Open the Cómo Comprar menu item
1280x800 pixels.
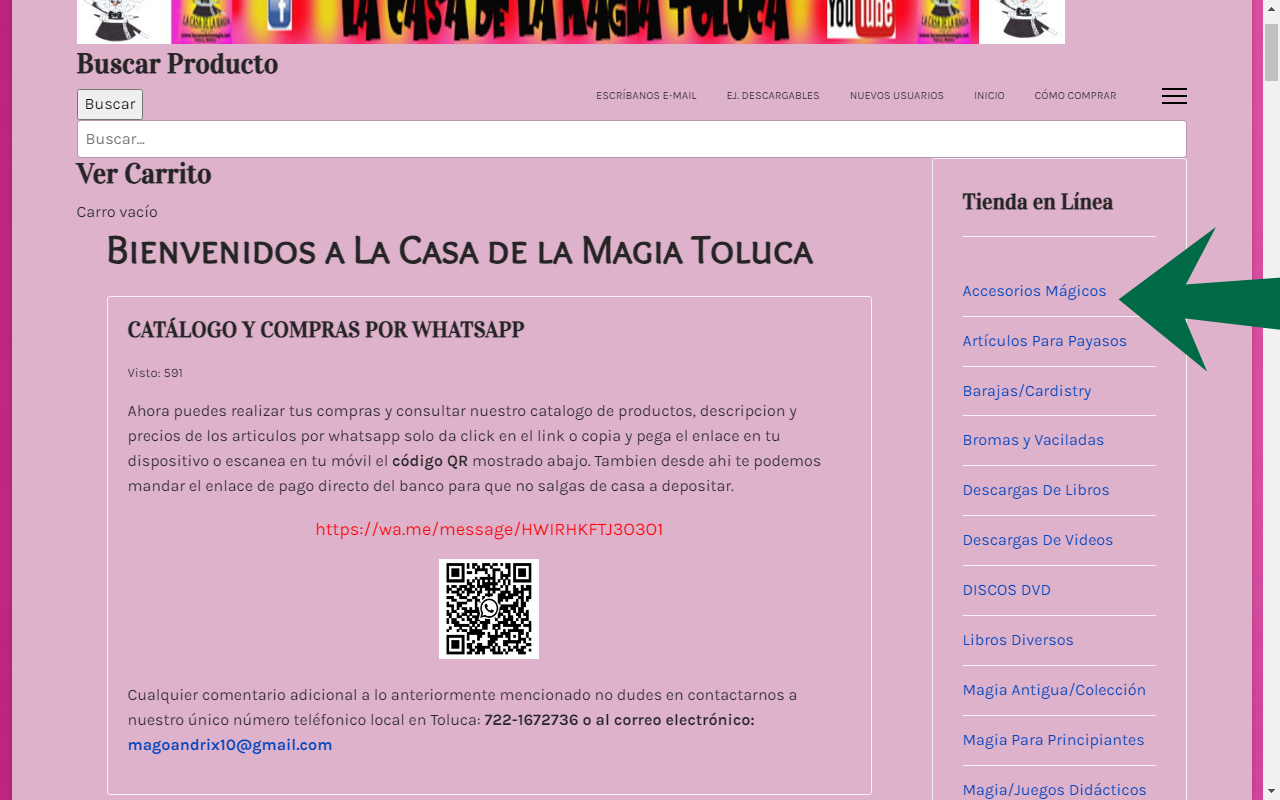pos(1075,96)
